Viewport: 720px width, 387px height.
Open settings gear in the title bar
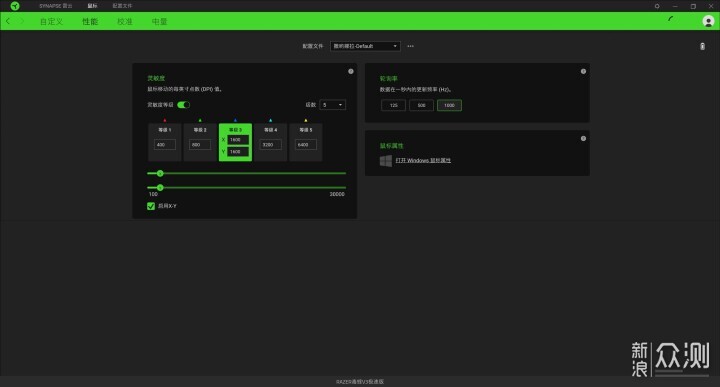coord(657,6)
